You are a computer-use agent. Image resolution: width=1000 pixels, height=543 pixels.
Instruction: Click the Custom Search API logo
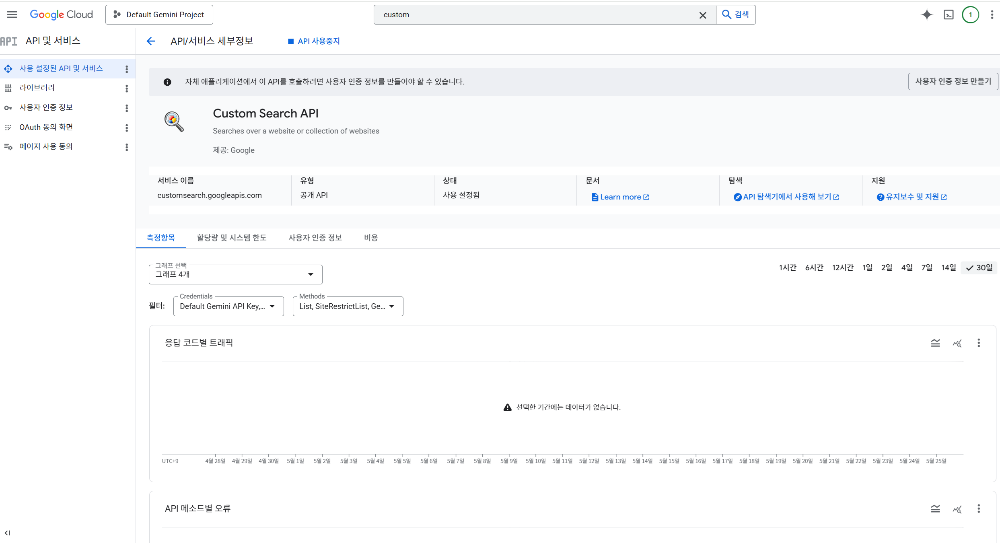[x=173, y=121]
